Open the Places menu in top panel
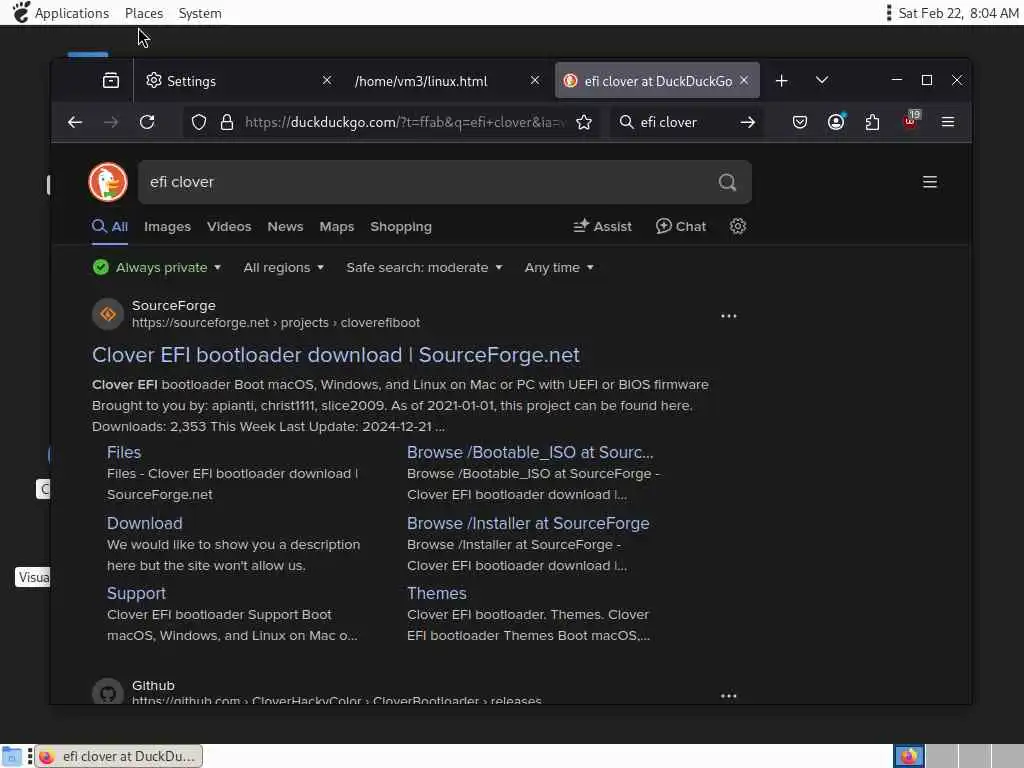Image resolution: width=1024 pixels, height=768 pixels. (144, 13)
